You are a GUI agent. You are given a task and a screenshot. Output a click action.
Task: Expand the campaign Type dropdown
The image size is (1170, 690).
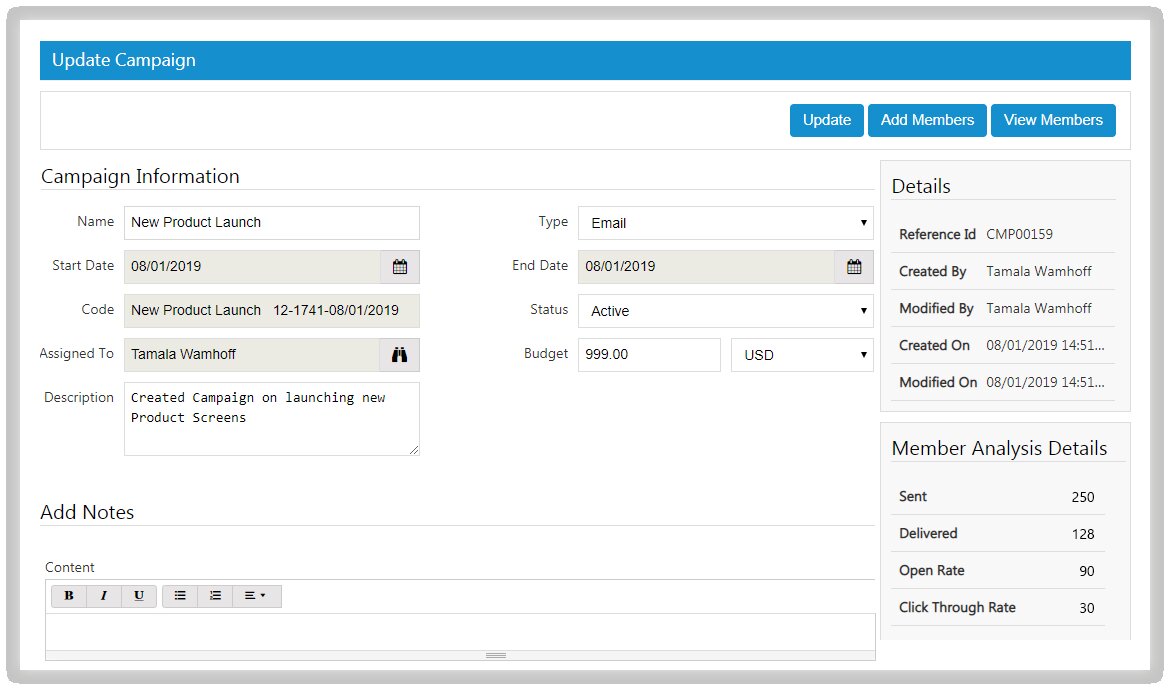pyautogui.click(x=725, y=223)
